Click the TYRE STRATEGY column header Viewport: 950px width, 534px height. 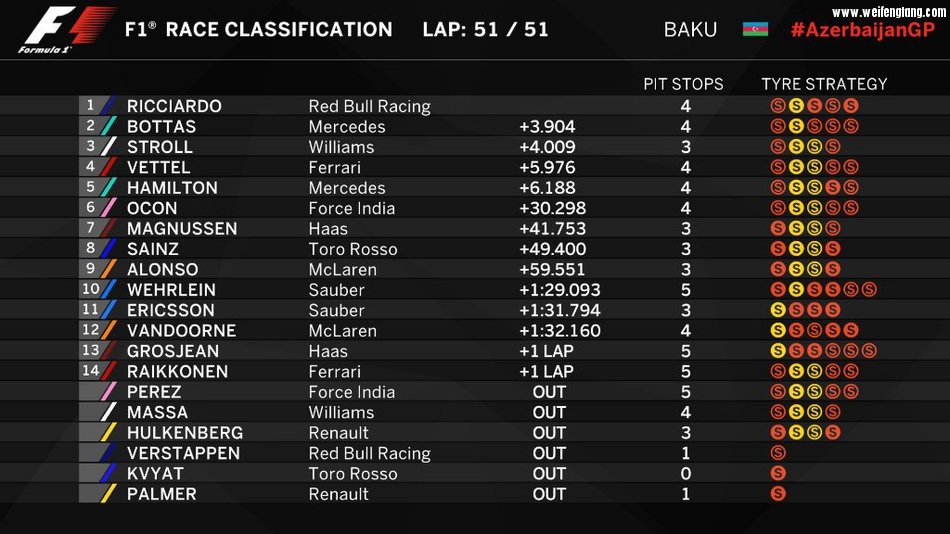click(x=824, y=84)
